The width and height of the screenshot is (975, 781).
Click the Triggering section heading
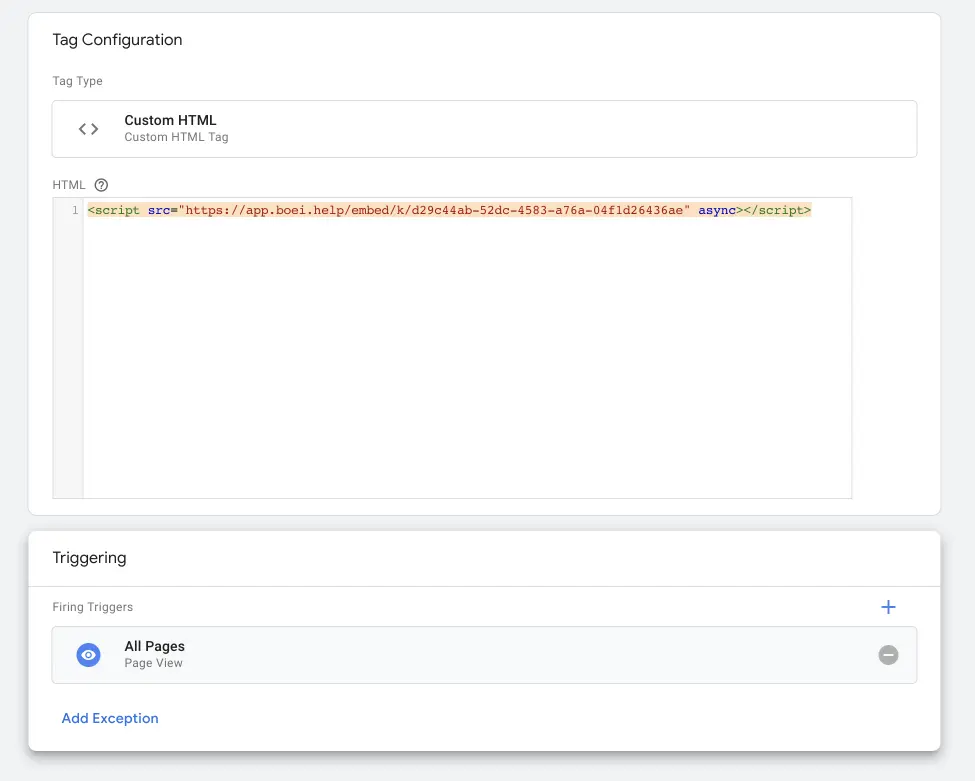[89, 558]
